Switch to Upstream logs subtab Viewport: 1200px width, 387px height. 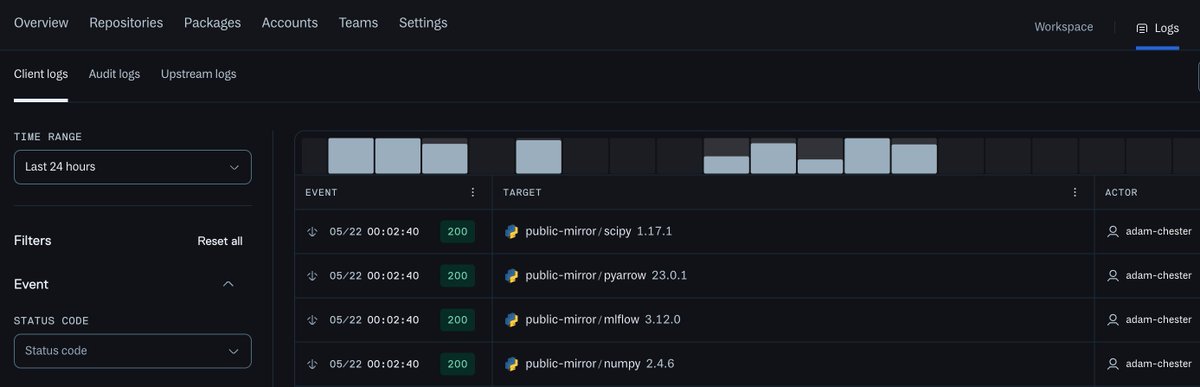pos(198,74)
